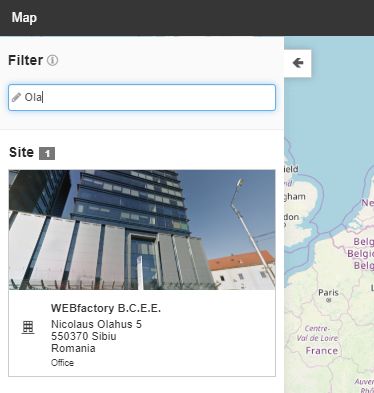Click the Site count badge showing 1
This screenshot has width=374, height=393.
[x=47, y=154]
